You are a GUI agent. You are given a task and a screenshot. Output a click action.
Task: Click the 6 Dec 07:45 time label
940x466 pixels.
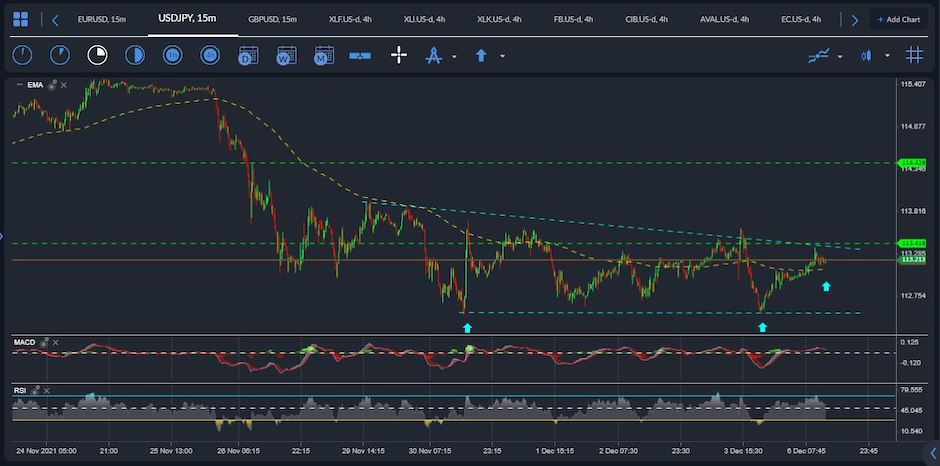(x=807, y=450)
